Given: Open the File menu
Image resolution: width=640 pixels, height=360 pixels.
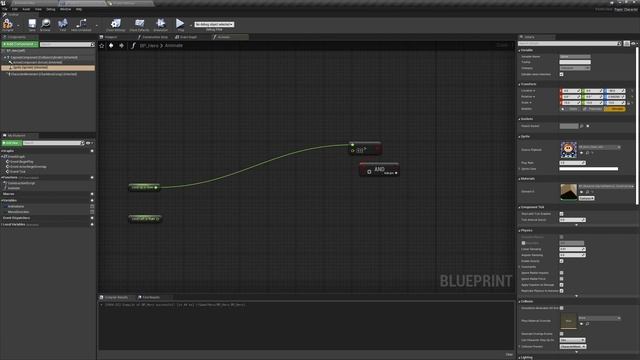Looking at the screenshot, I should click(4, 9).
